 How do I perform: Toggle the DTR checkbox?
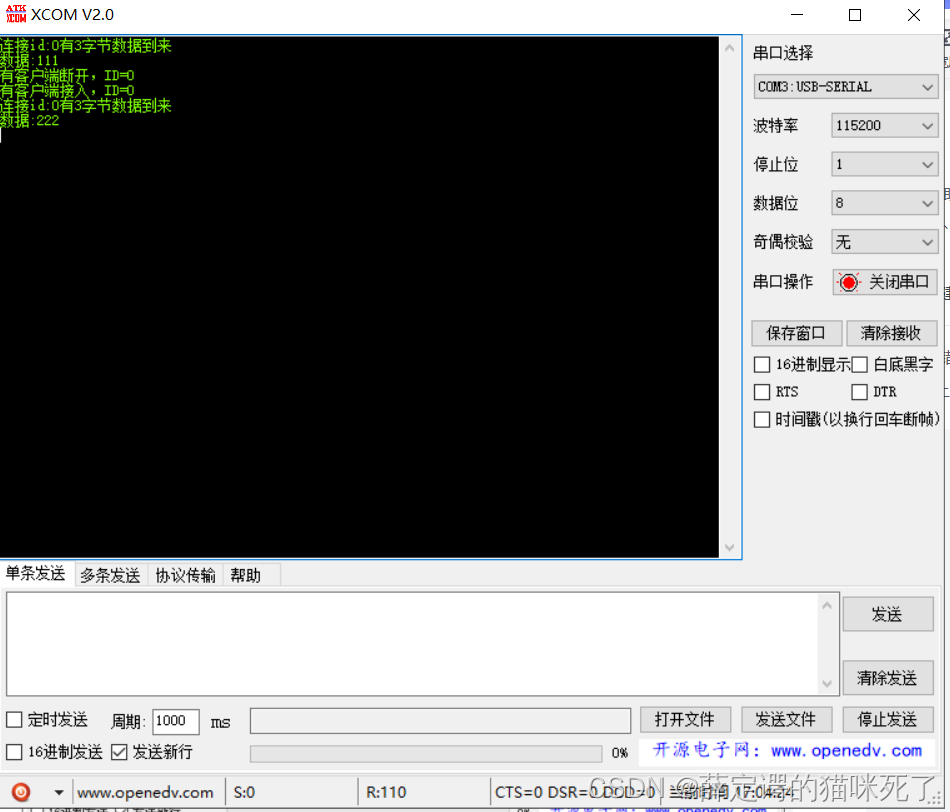[x=859, y=392]
